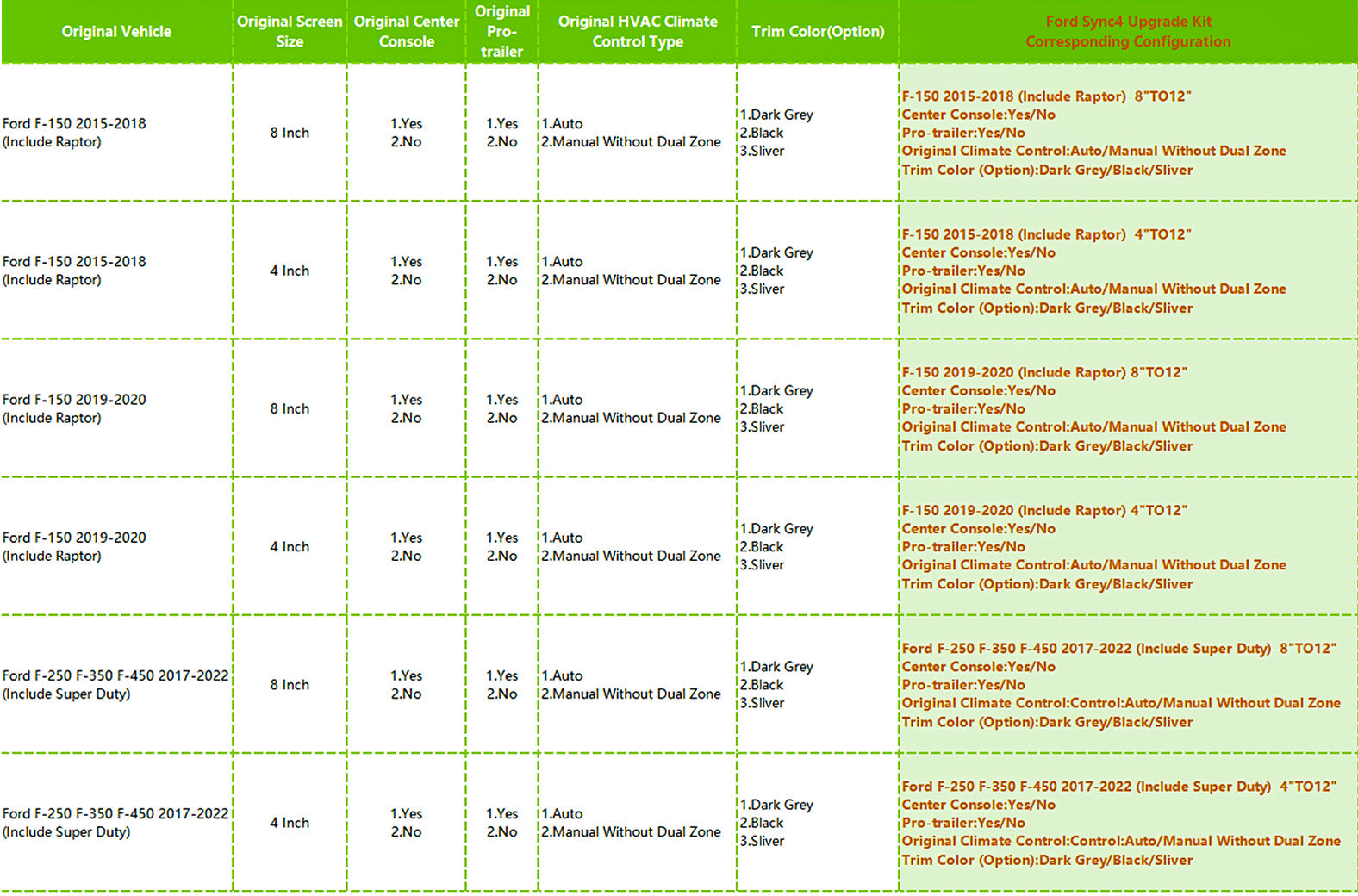Select 8 Inch cell for F-150 2015-2018
Screen dimensions: 1358x896
pos(290,133)
